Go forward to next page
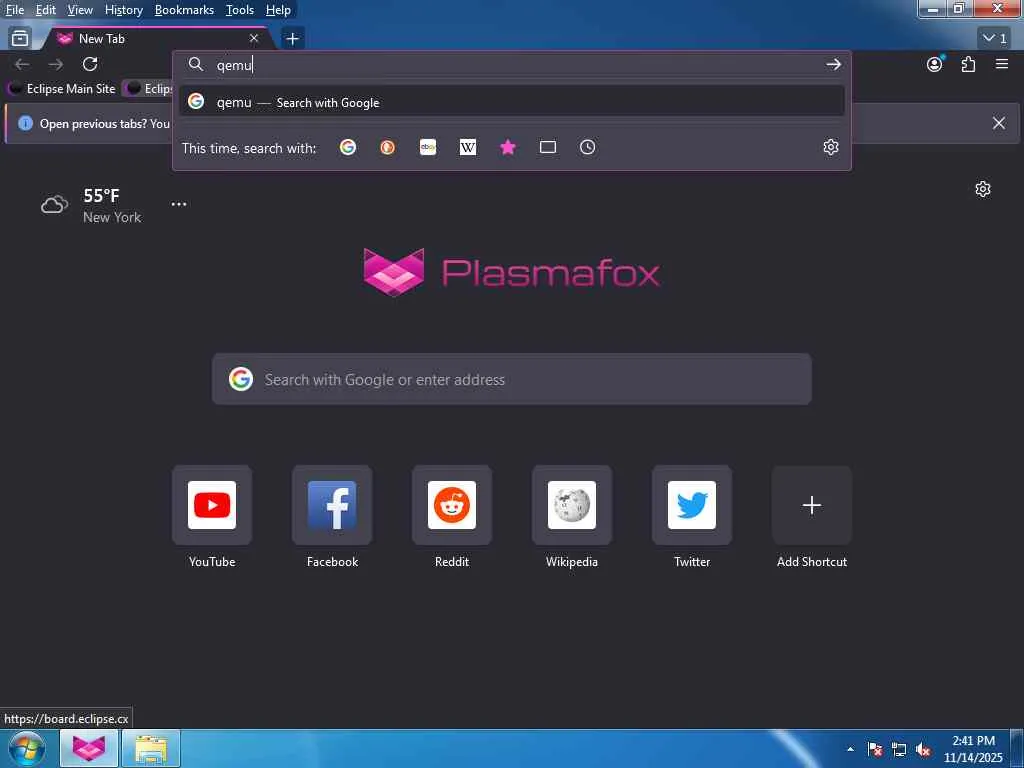 click(56, 64)
